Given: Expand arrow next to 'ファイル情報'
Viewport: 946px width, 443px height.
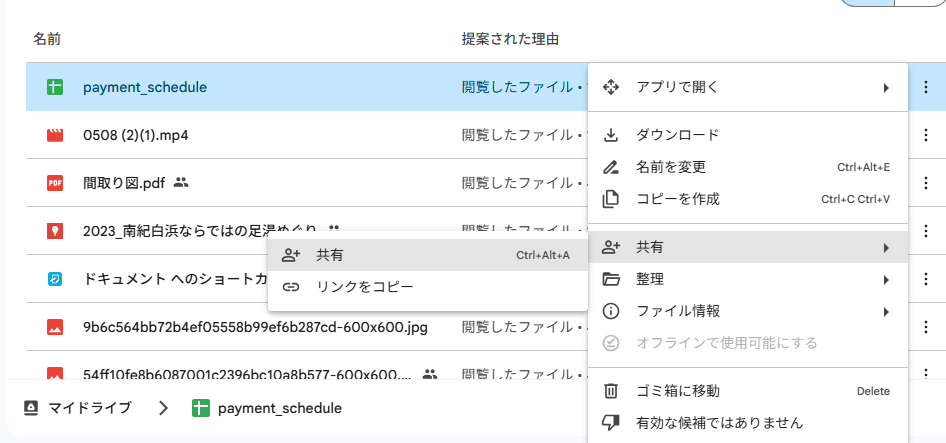Looking at the screenshot, I should tap(886, 312).
